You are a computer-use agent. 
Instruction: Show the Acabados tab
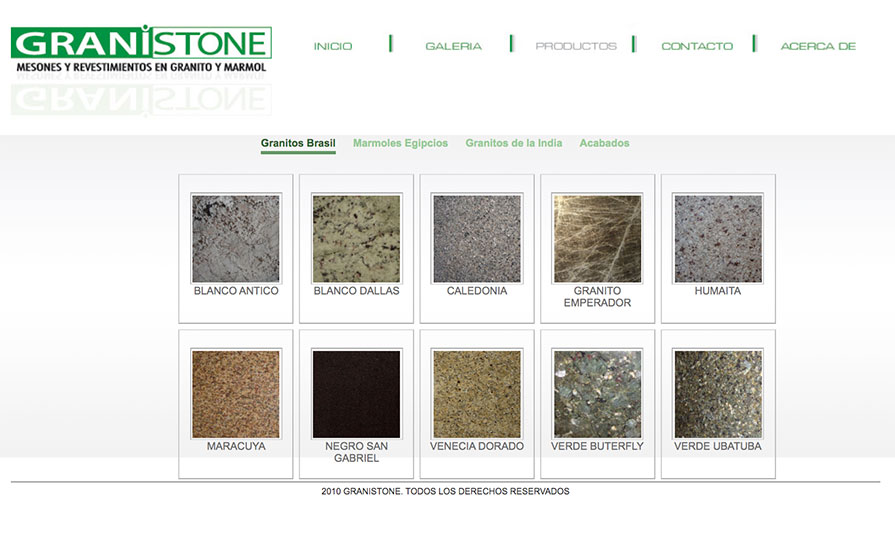click(604, 143)
